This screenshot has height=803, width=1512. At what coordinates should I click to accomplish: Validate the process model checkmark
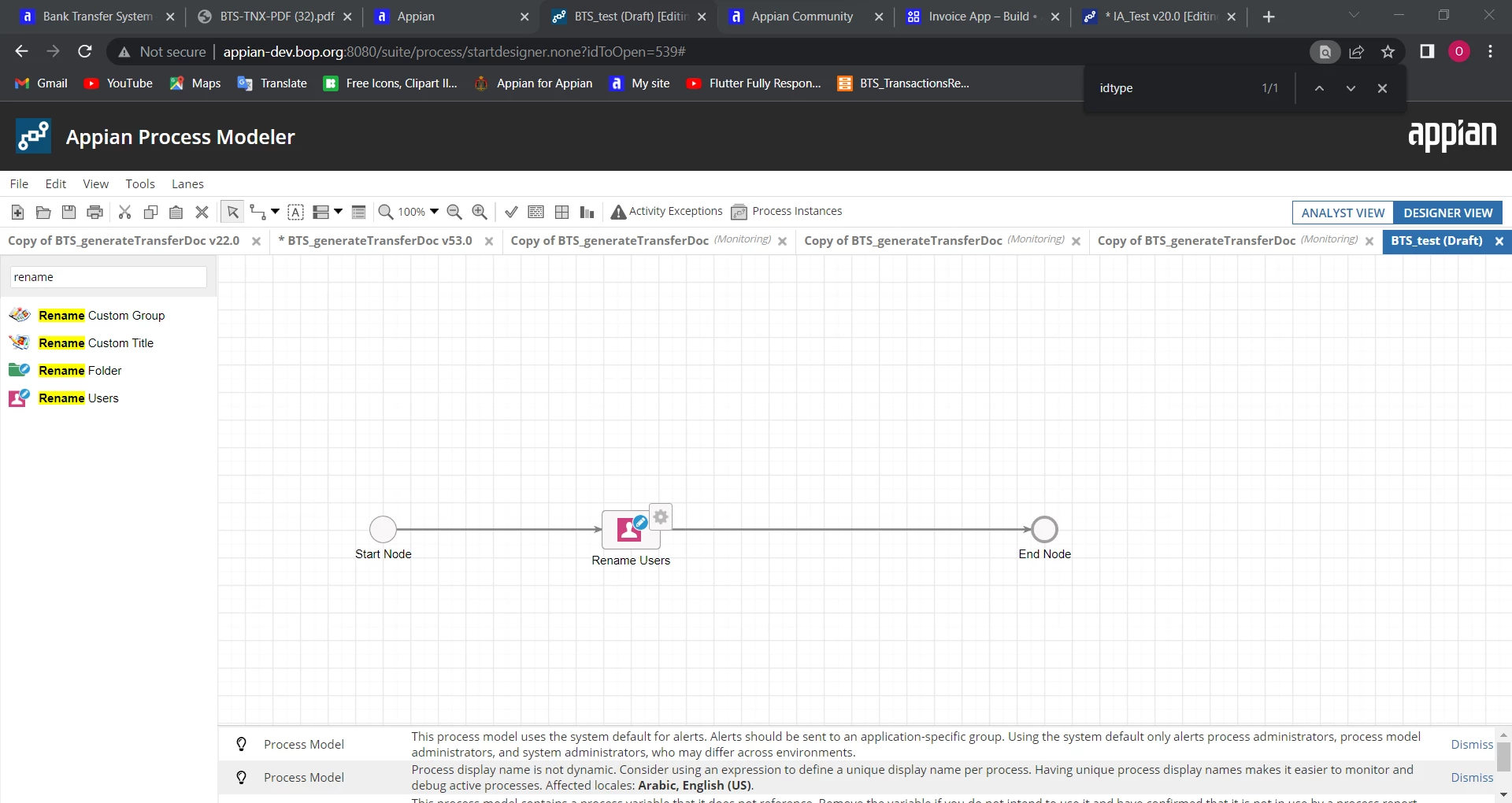[511, 212]
